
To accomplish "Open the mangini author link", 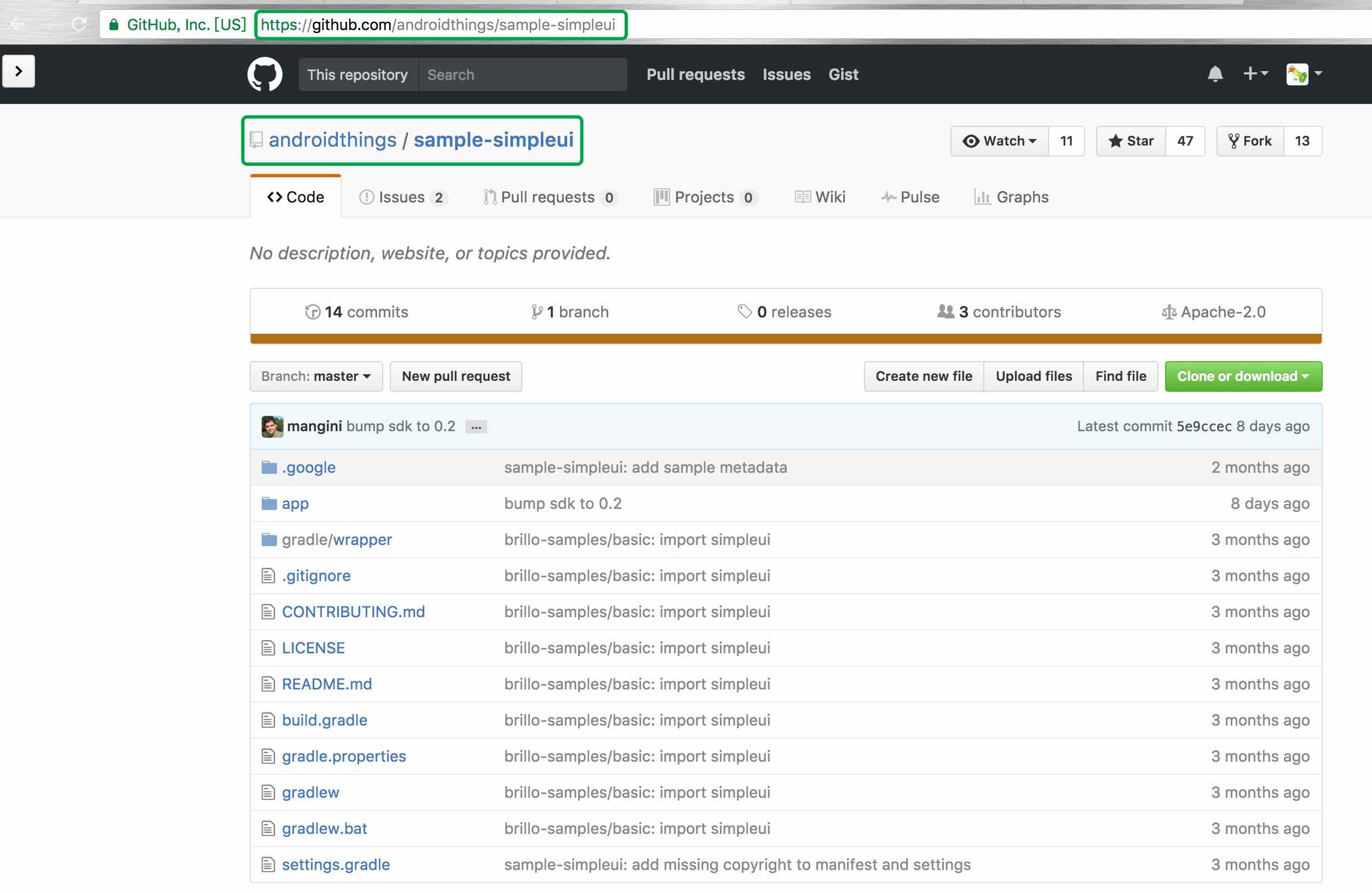I will point(314,426).
